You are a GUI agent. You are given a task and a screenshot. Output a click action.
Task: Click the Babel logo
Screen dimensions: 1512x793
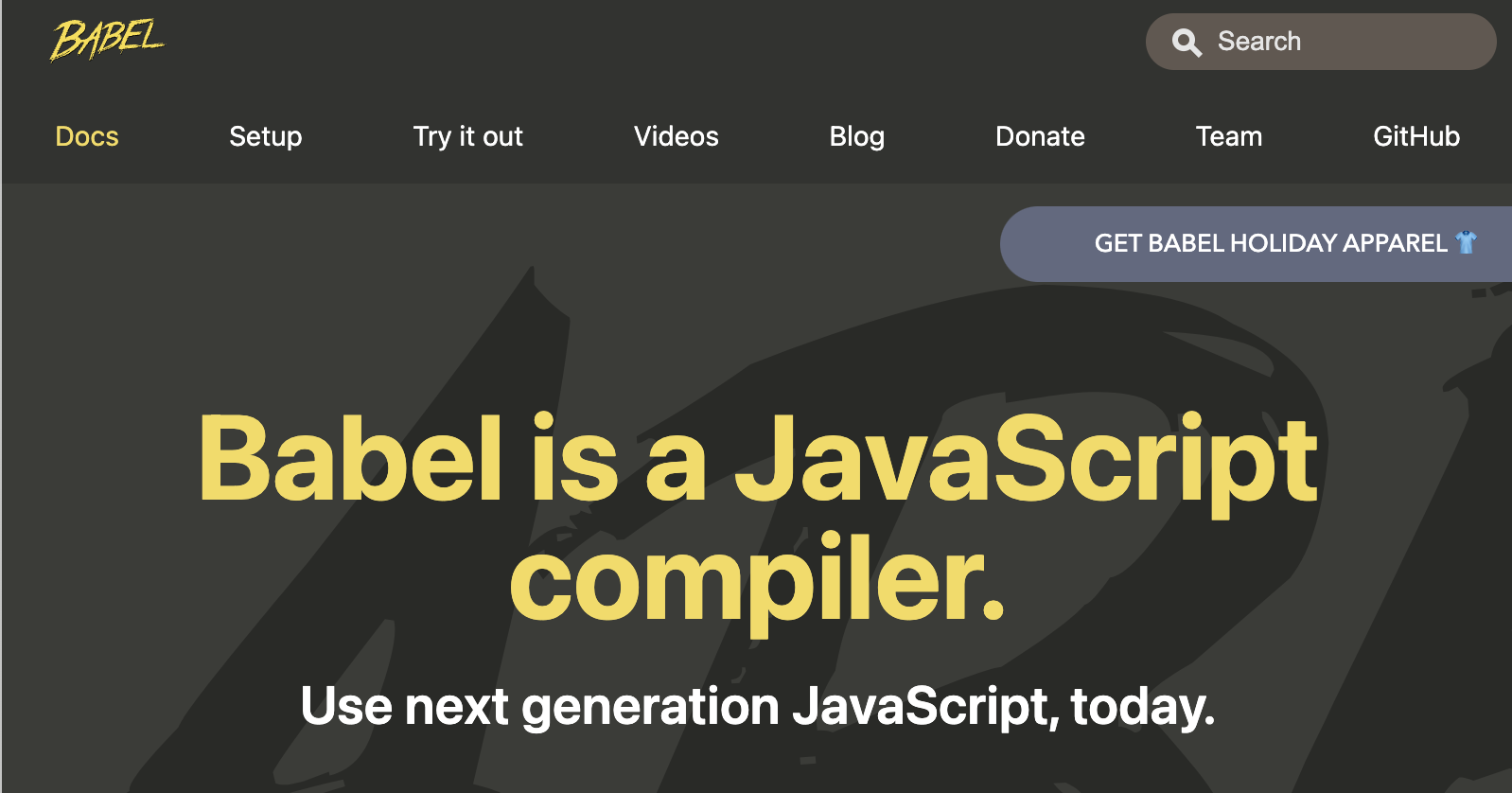point(106,40)
